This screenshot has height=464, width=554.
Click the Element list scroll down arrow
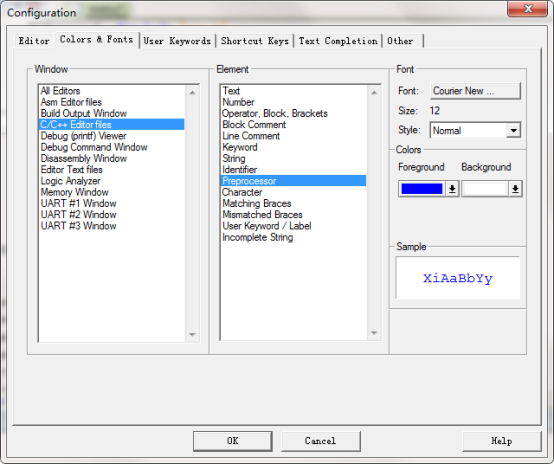coord(374,333)
